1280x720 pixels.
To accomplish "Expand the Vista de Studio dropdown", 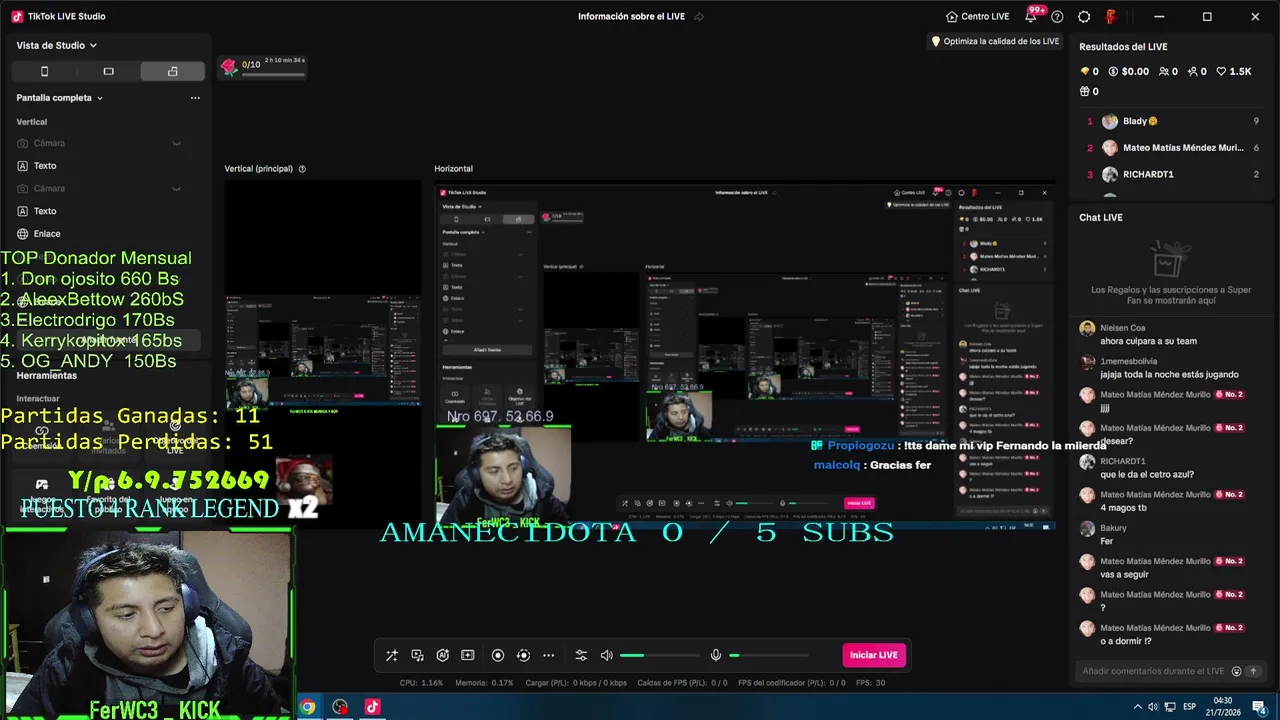I will click(x=57, y=45).
